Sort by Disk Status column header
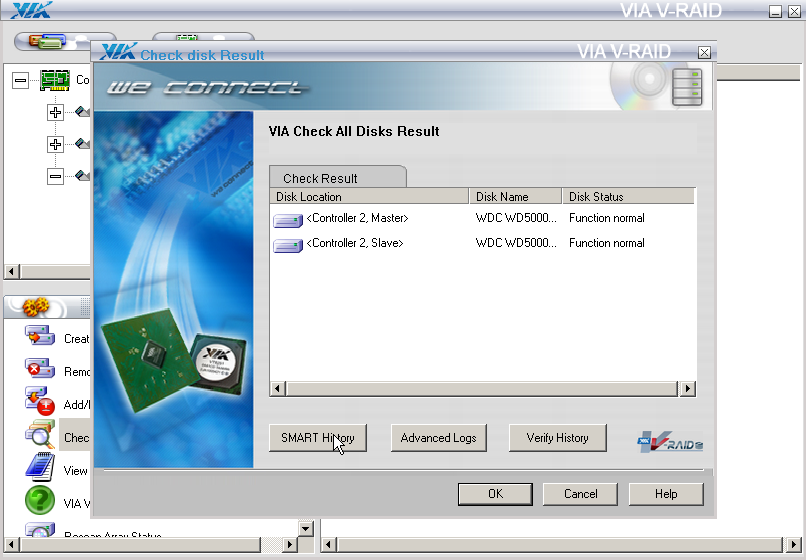 click(x=628, y=196)
